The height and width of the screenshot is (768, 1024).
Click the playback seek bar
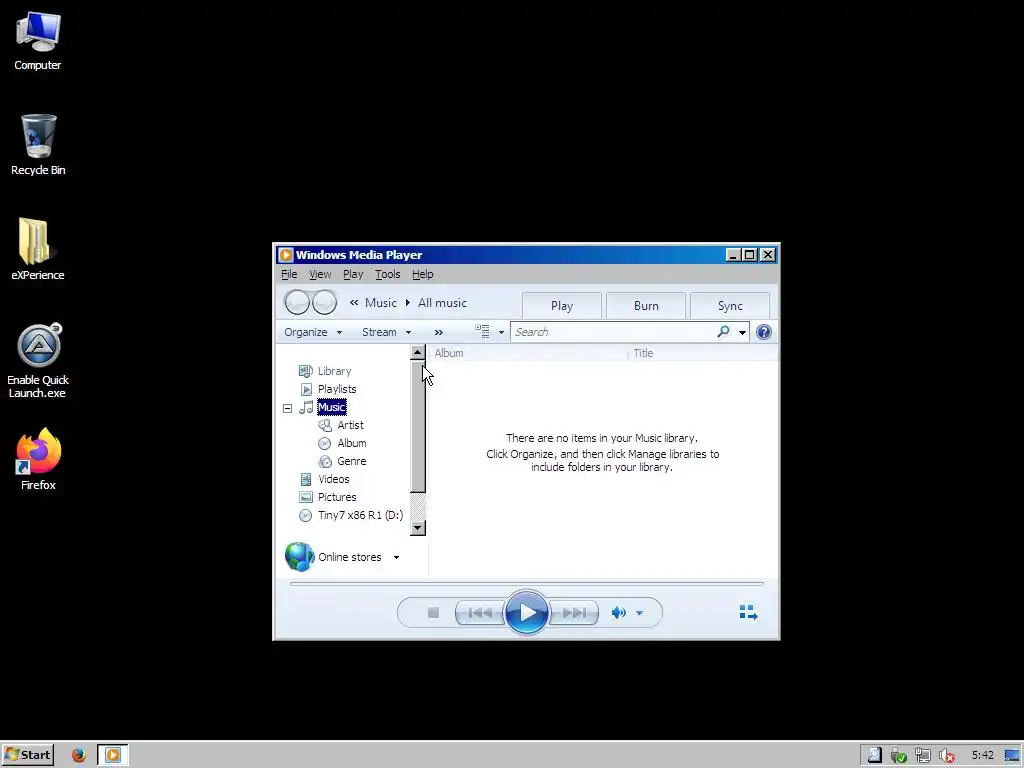526,583
